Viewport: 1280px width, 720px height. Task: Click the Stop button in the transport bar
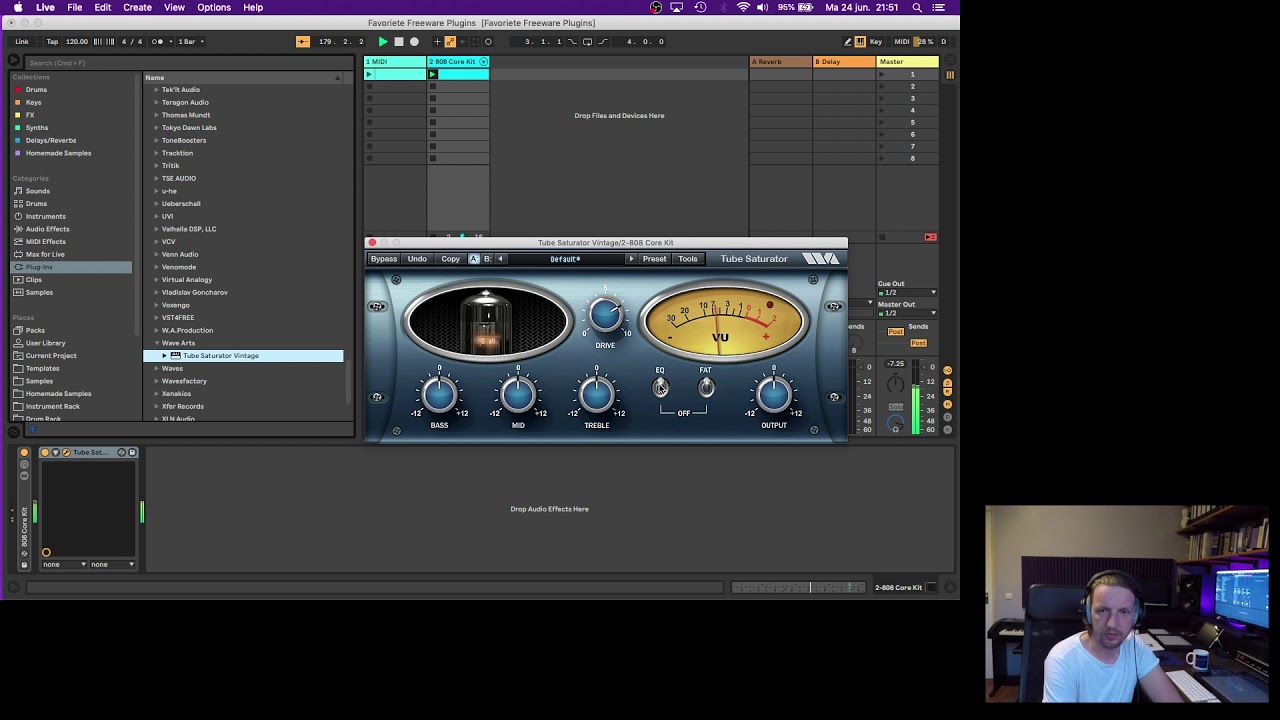click(398, 41)
